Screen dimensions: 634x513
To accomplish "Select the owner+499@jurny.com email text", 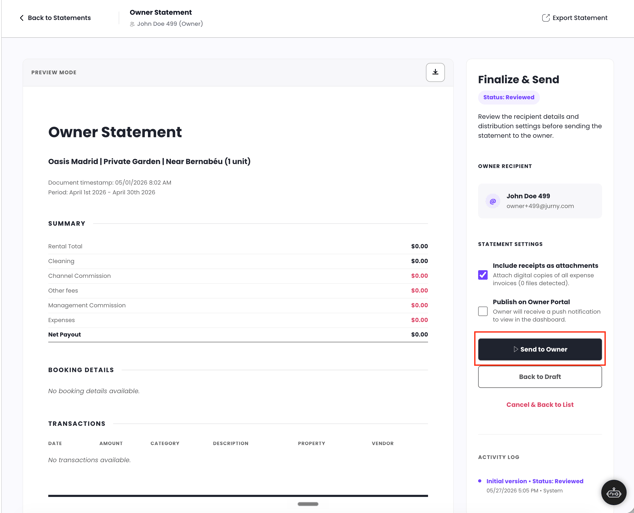I will pyautogui.click(x=540, y=206).
